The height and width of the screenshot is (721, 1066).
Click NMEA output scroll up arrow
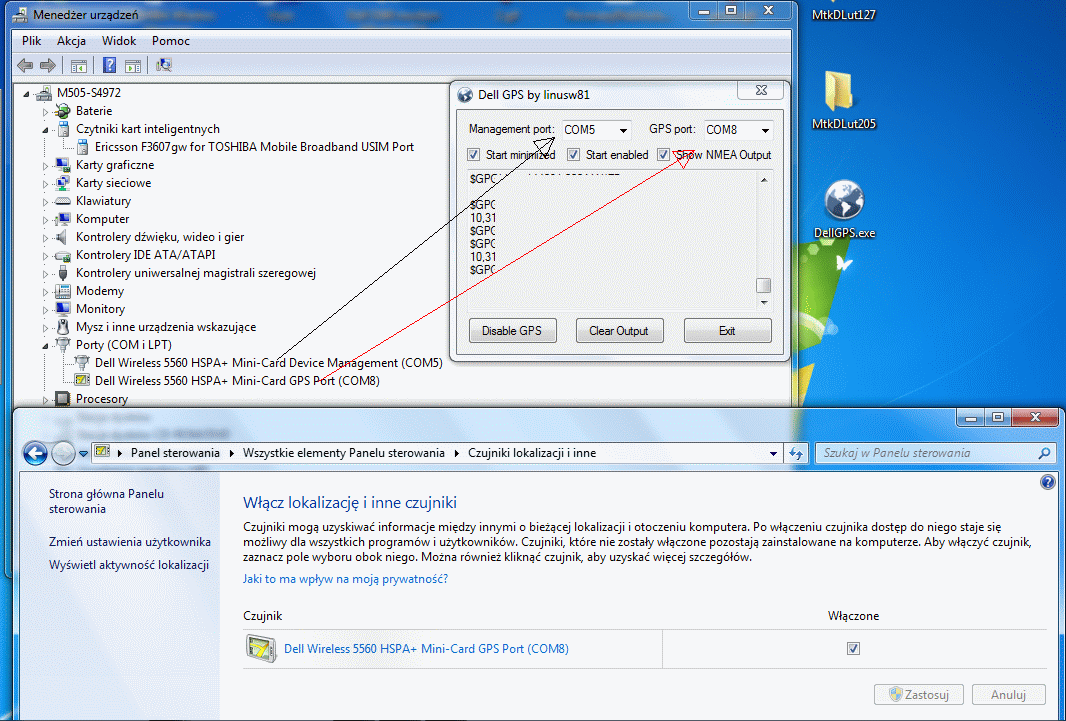pos(763,180)
